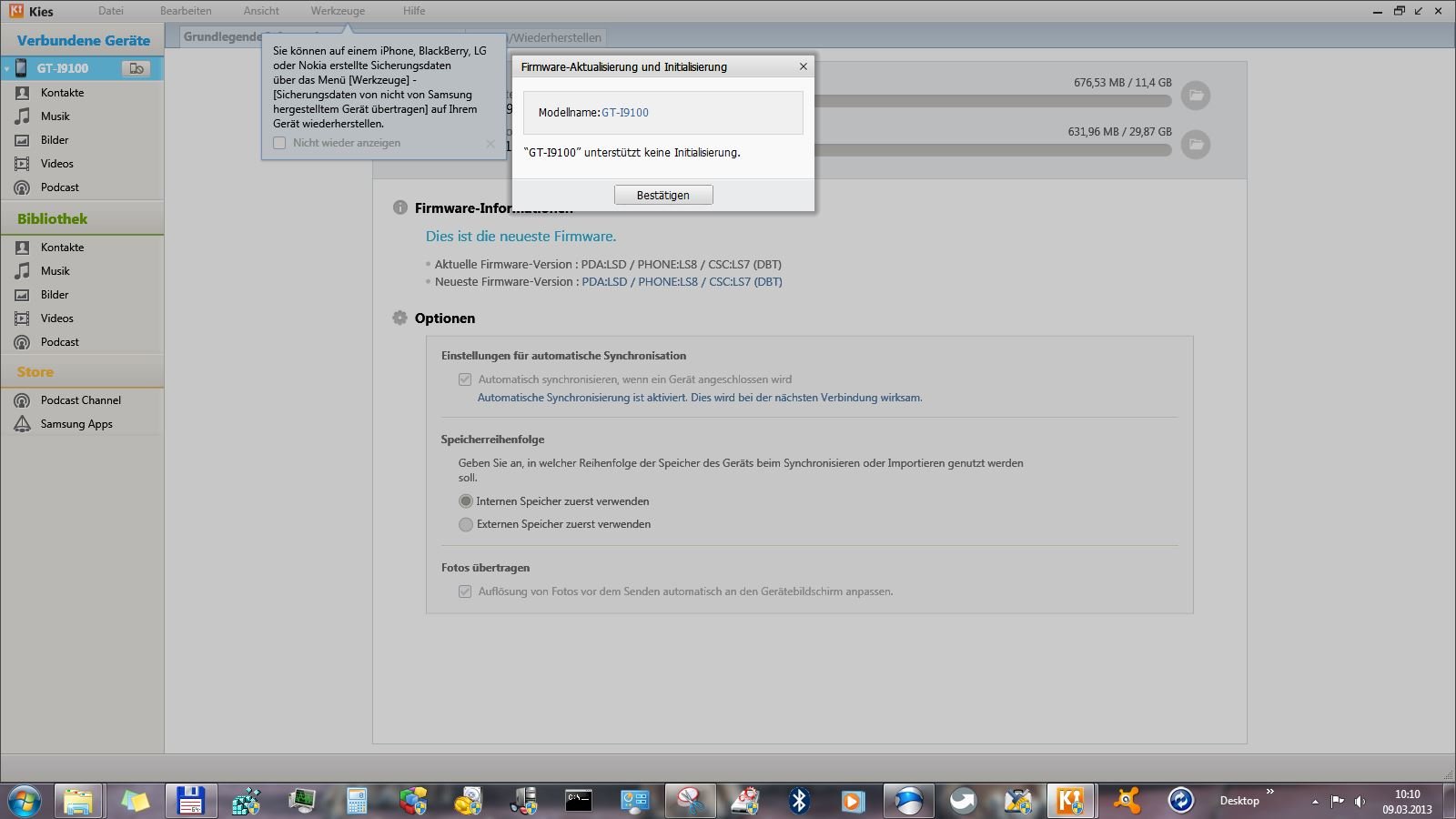Screen dimensions: 1456x819
Task: Click the Bluetooth taskbar icon
Action: pyautogui.click(x=799, y=801)
